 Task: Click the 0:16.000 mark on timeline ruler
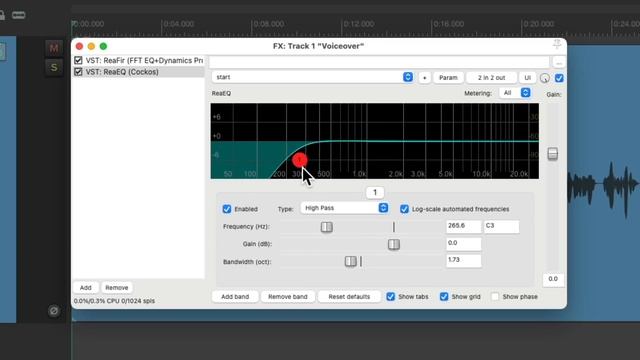coord(449,24)
